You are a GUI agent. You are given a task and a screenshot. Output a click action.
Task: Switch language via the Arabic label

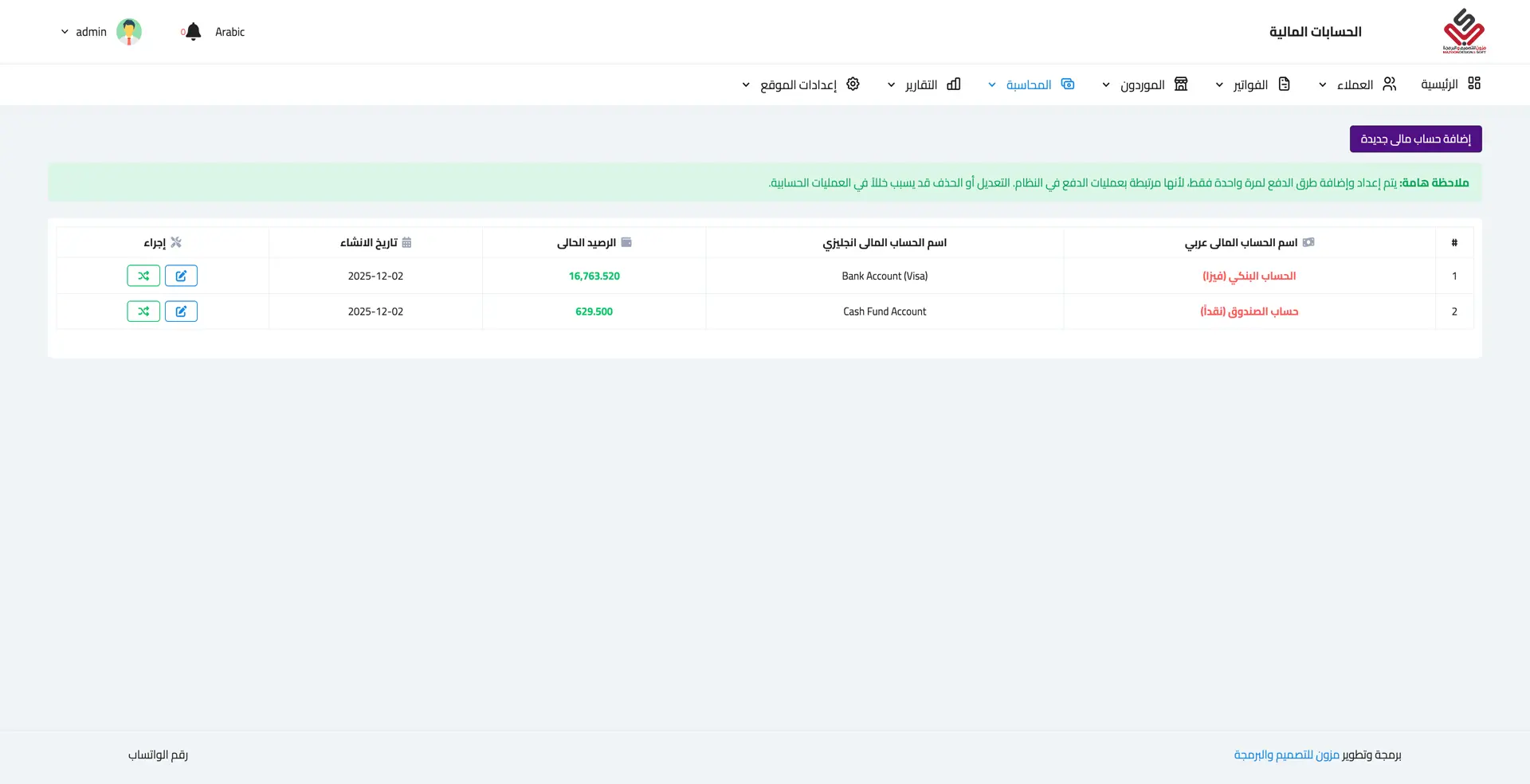point(229,32)
